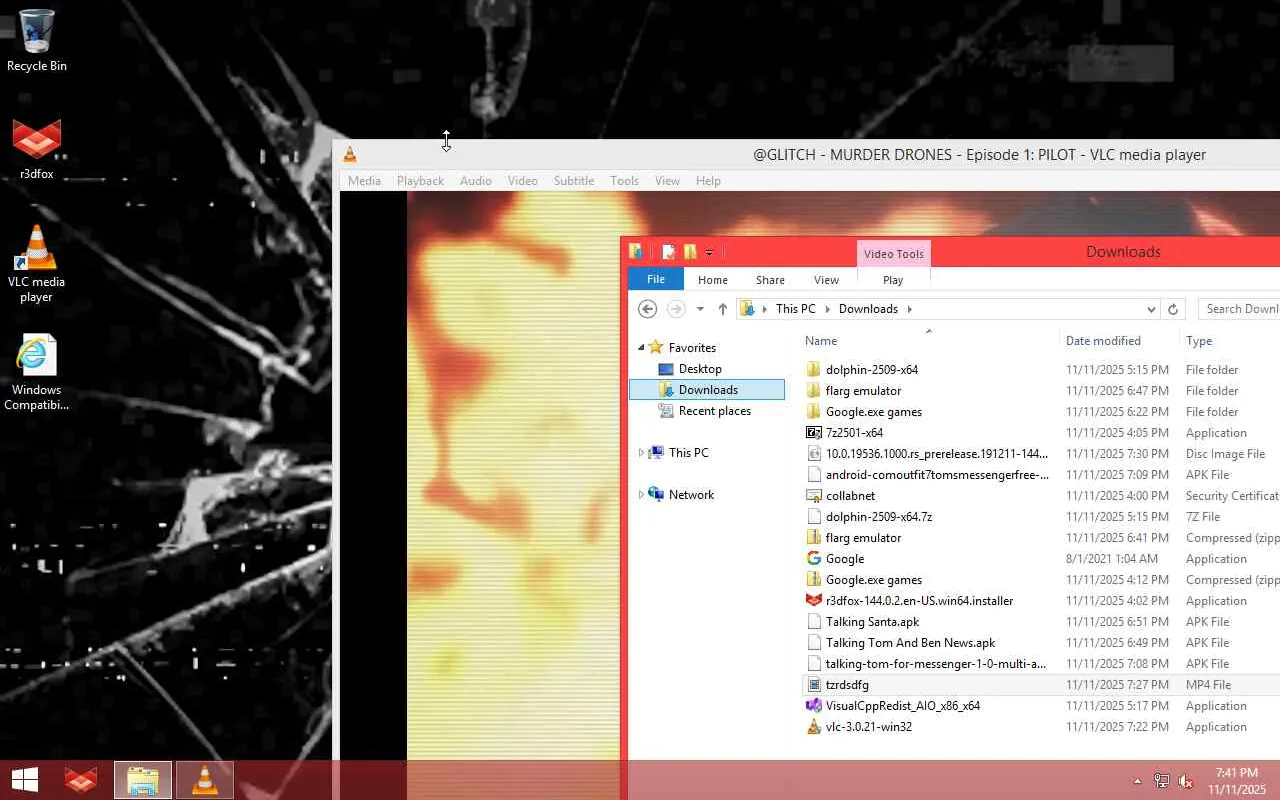Show hidden icons in system tray
This screenshot has width=1280, height=800.
(x=1137, y=781)
